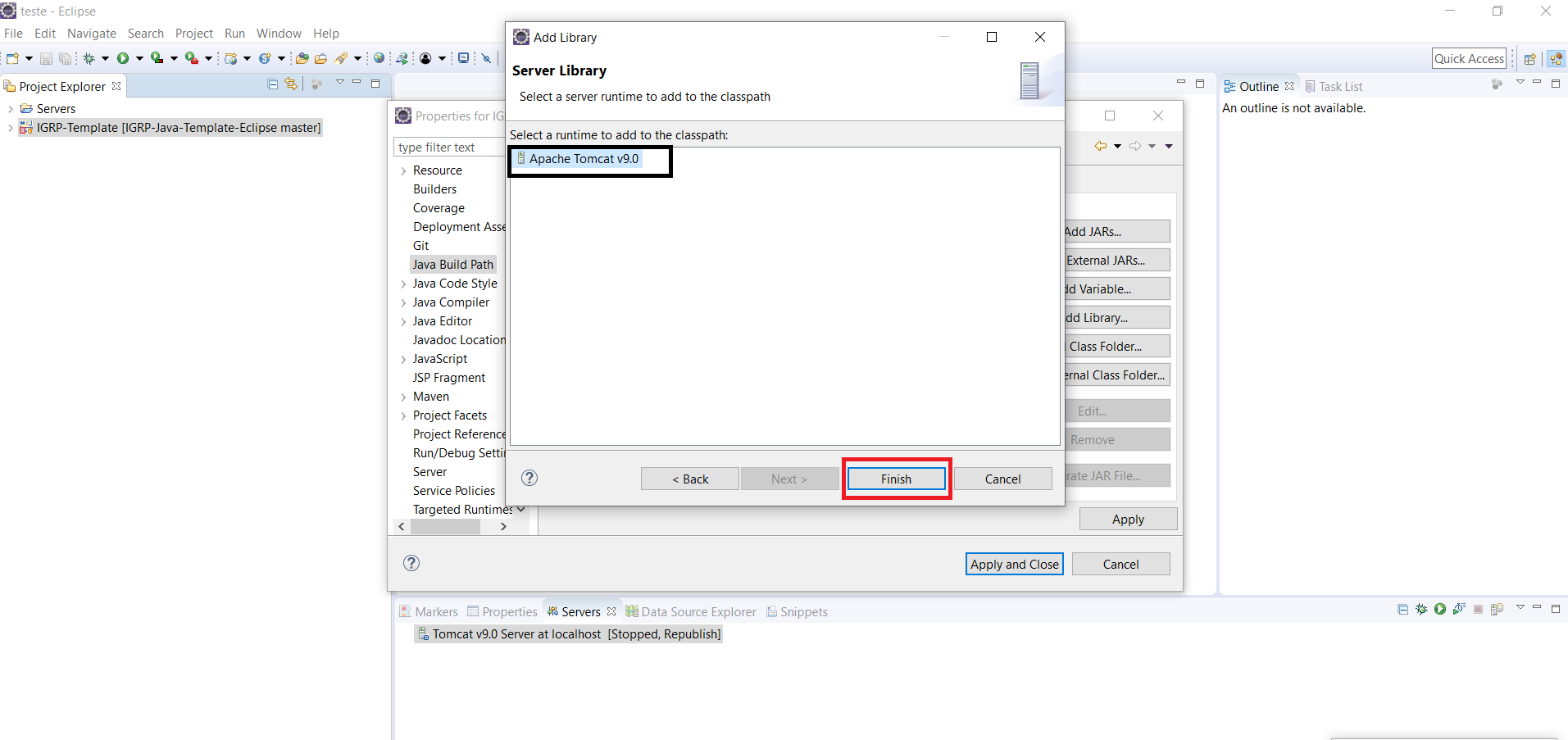Screen dimensions: 1568x740
Task: Collapse All in Project Explorer
Action: (x=273, y=84)
